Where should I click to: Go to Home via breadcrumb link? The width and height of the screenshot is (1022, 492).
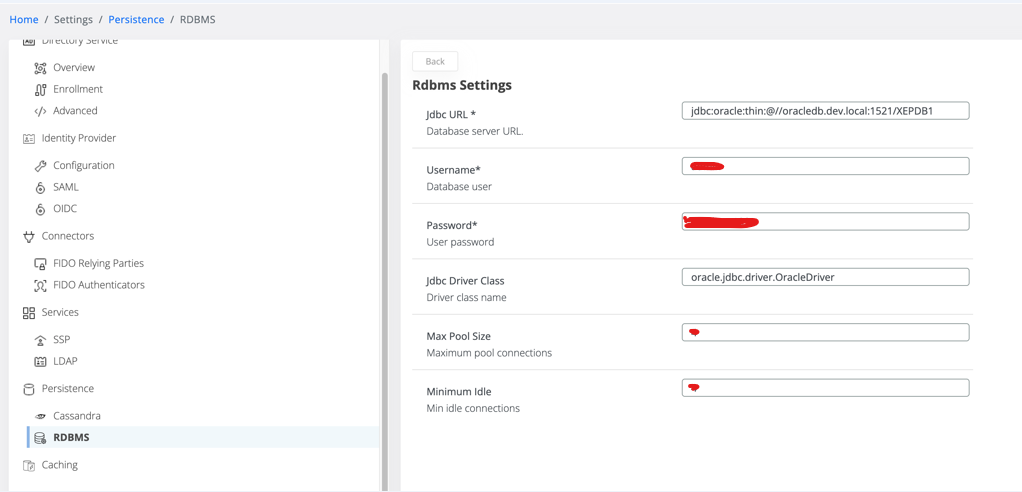click(24, 19)
